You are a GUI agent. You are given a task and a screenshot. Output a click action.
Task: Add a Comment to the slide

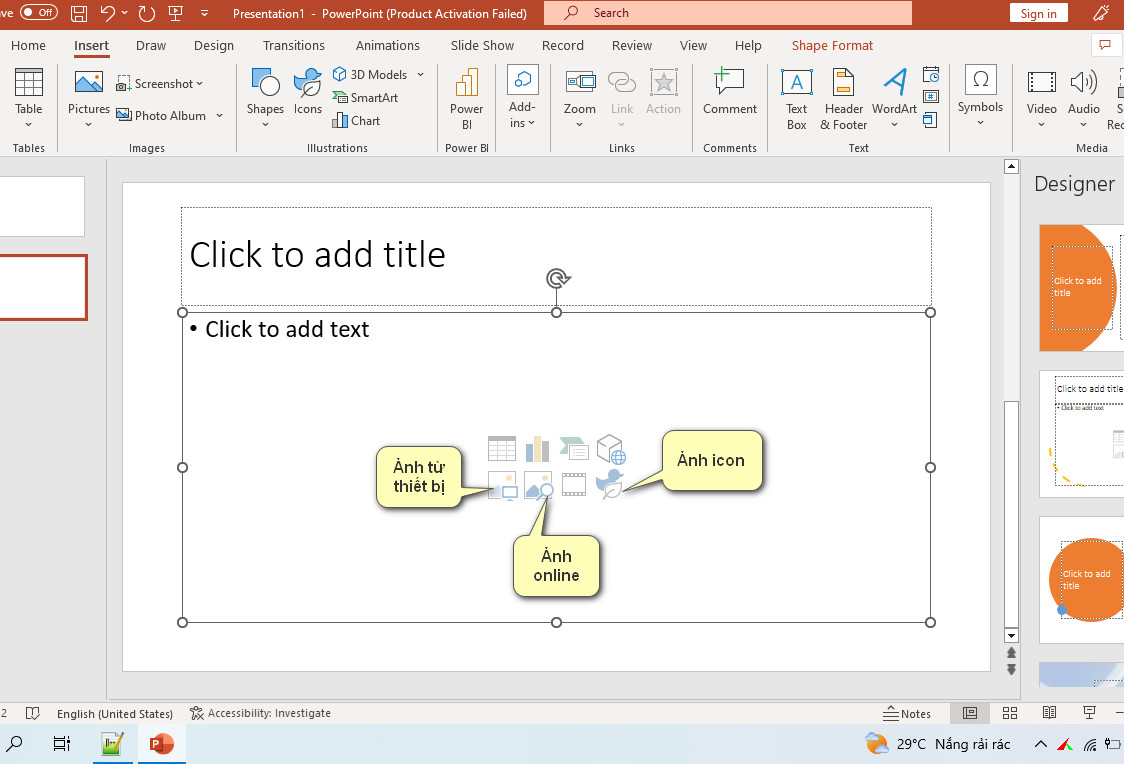click(730, 91)
